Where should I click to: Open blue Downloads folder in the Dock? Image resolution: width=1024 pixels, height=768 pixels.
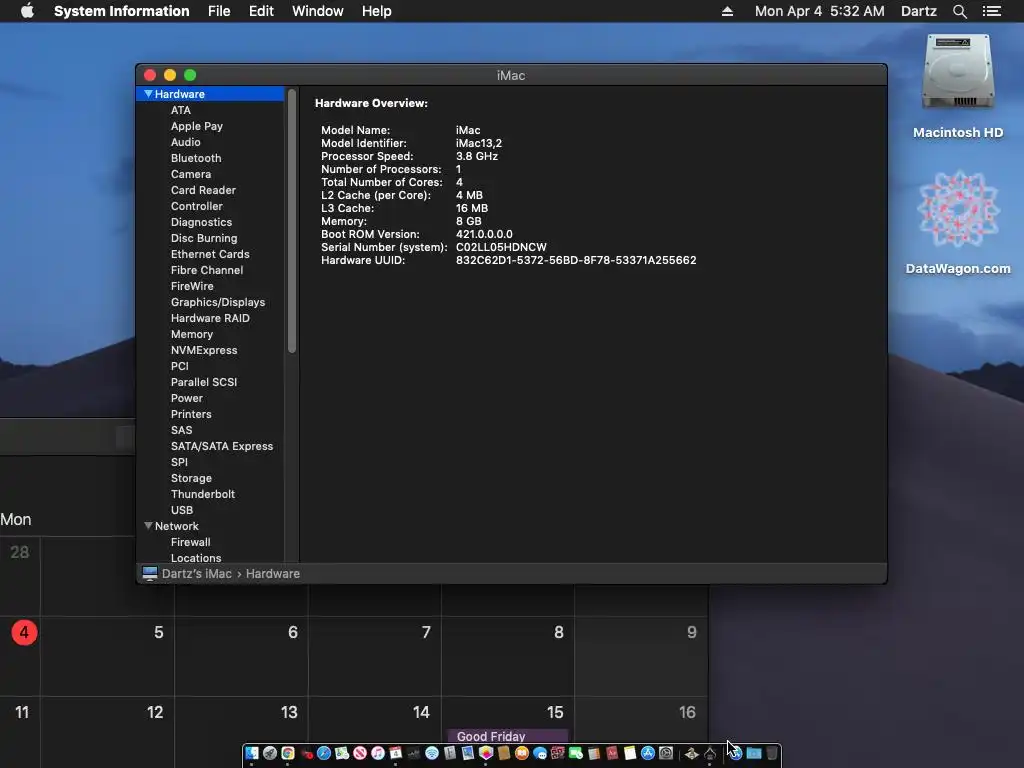coord(754,753)
